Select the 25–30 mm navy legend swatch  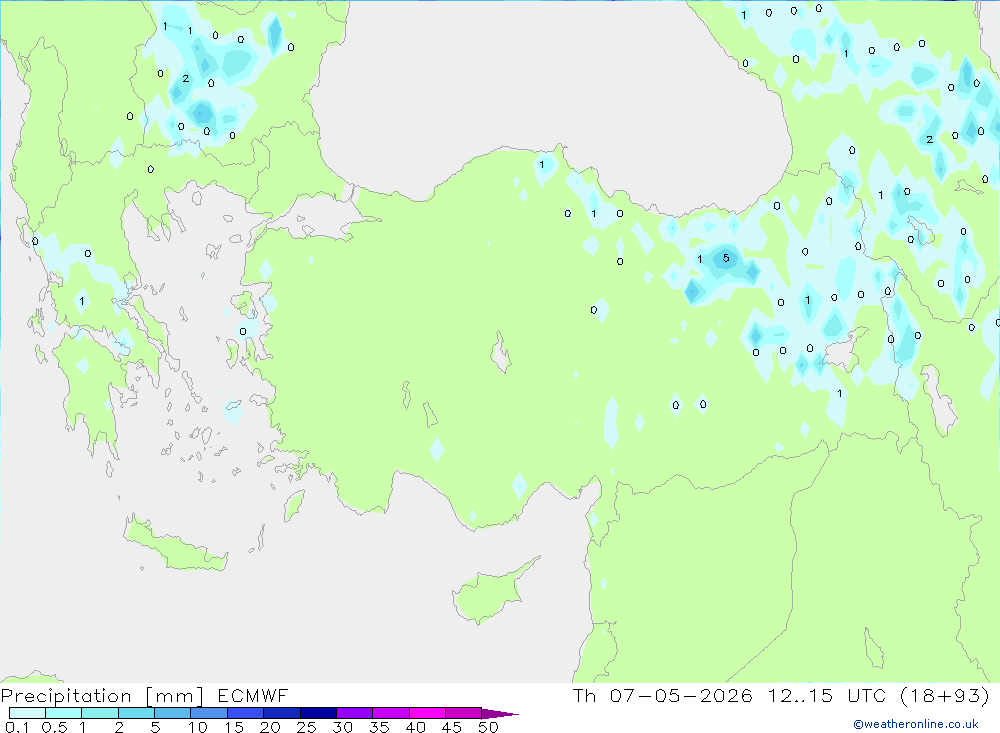click(318, 713)
